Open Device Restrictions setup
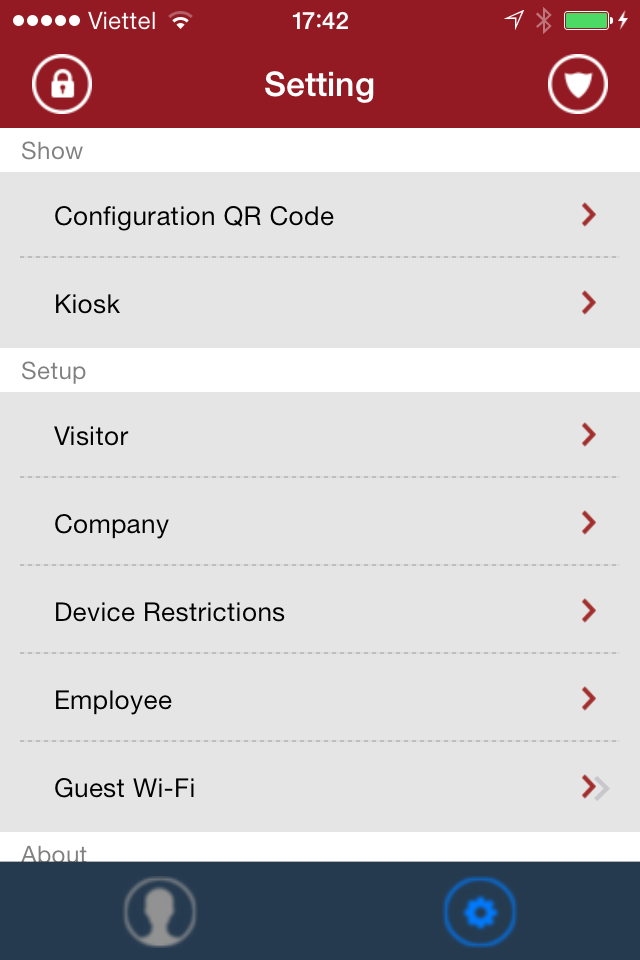Image resolution: width=640 pixels, height=960 pixels. pos(170,612)
